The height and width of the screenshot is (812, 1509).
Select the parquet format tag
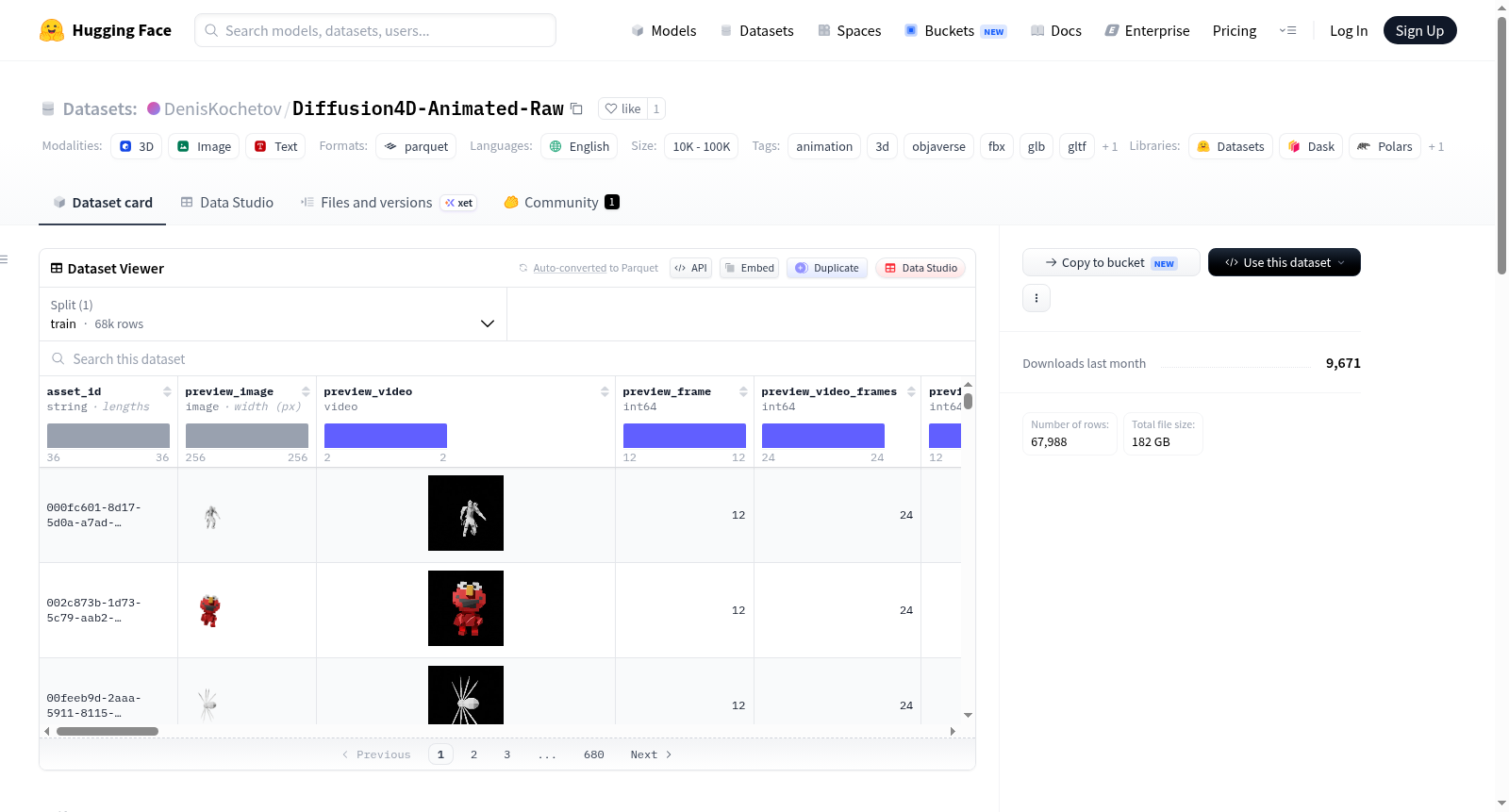tap(416, 146)
